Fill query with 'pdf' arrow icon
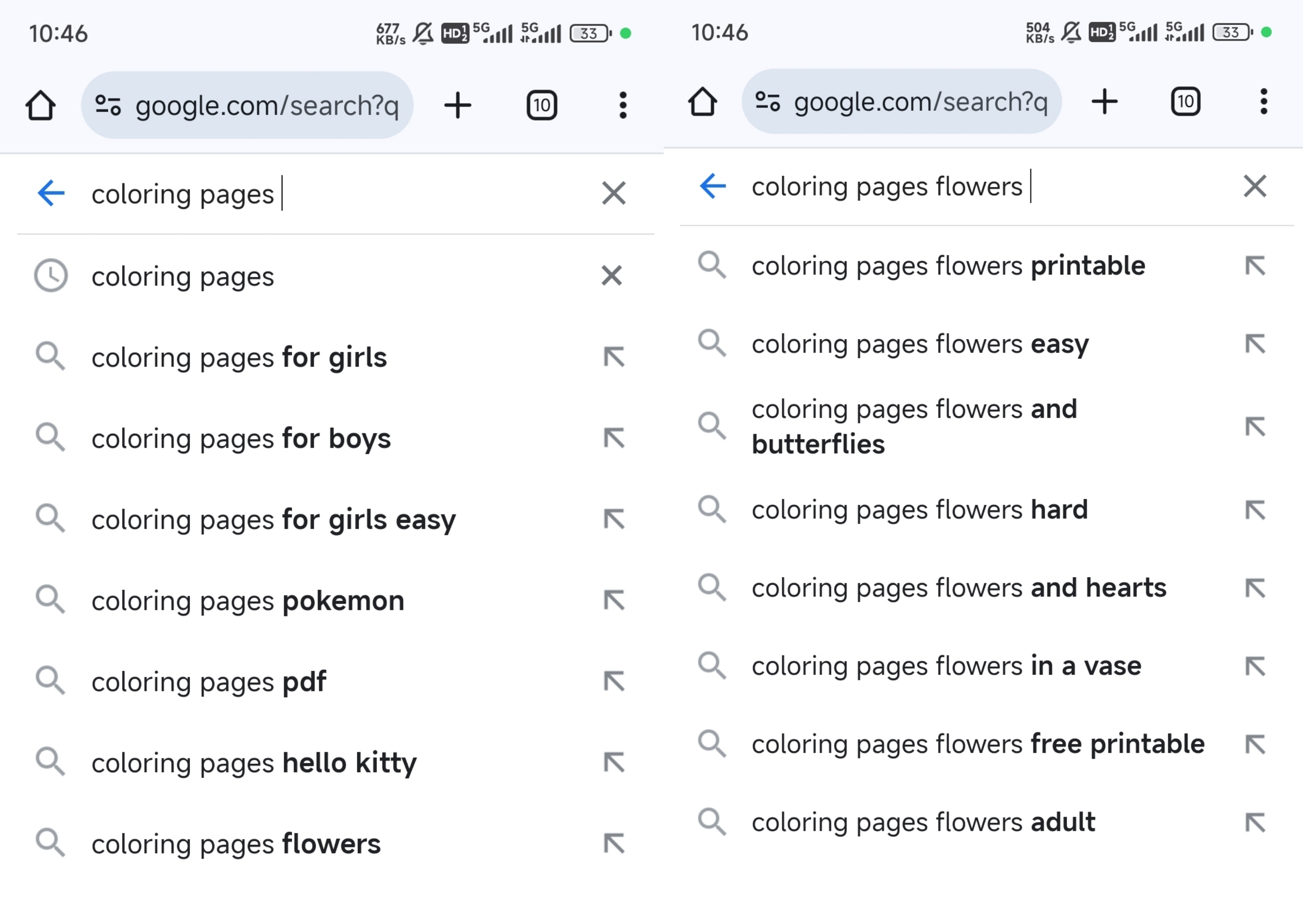This screenshot has width=1303, height=924. [x=614, y=681]
